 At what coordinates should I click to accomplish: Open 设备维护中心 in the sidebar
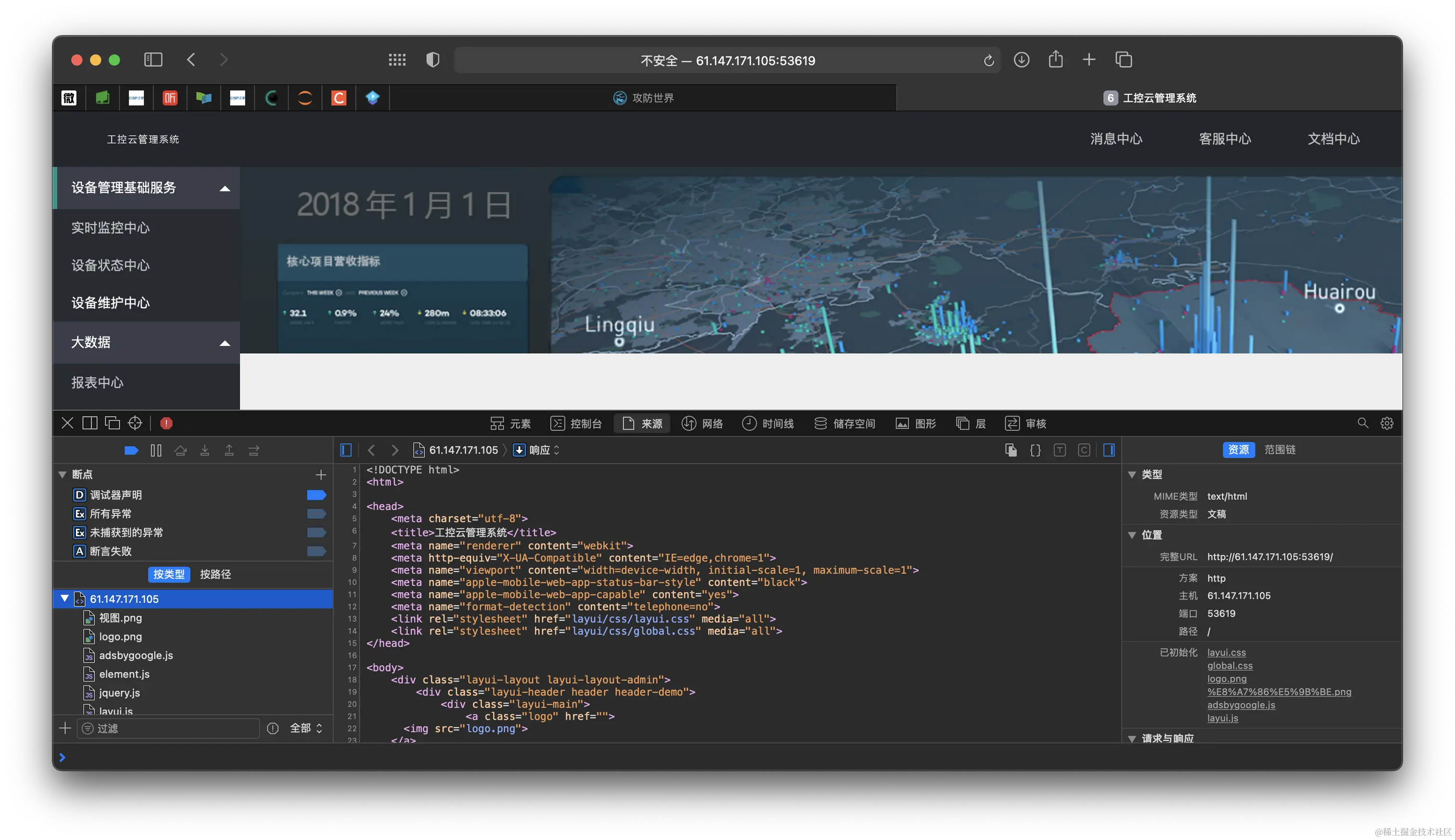click(110, 302)
